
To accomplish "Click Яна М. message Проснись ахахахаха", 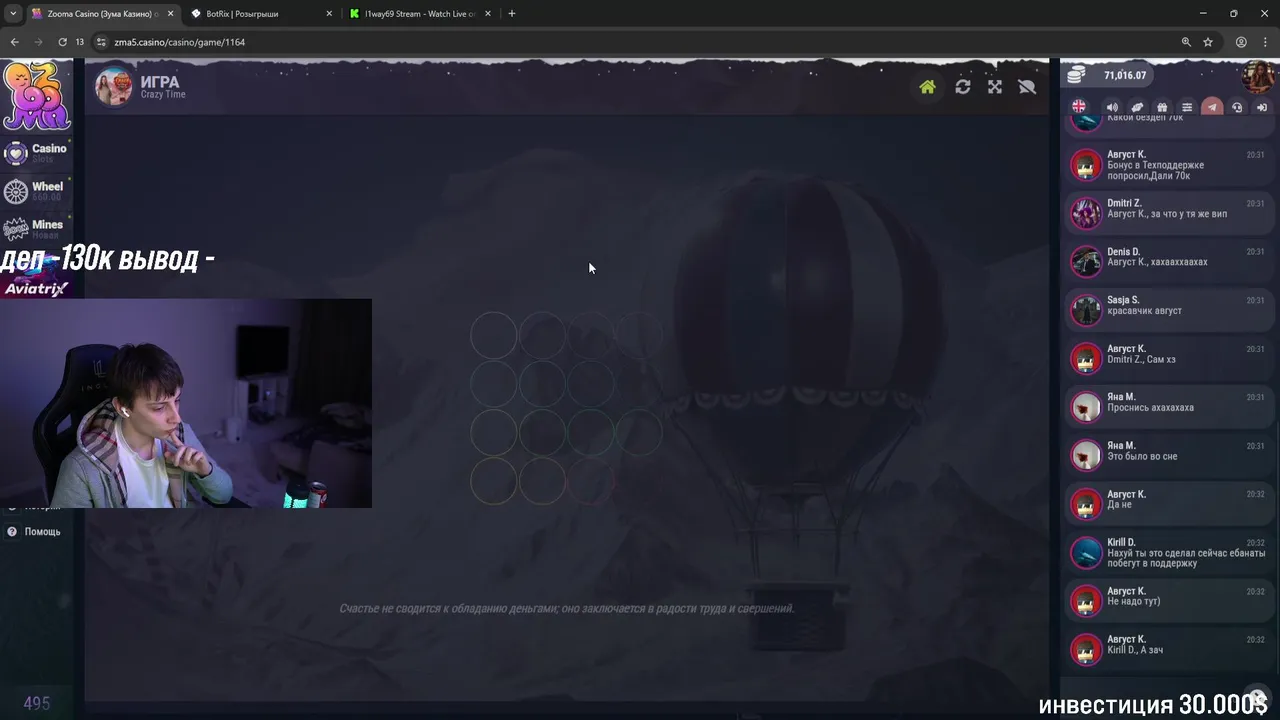I will [x=1168, y=407].
